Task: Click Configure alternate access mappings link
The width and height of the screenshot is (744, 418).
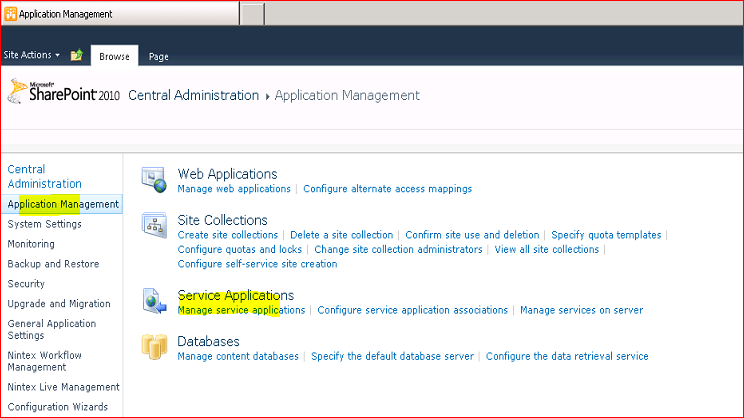Action: pyautogui.click(x=388, y=189)
